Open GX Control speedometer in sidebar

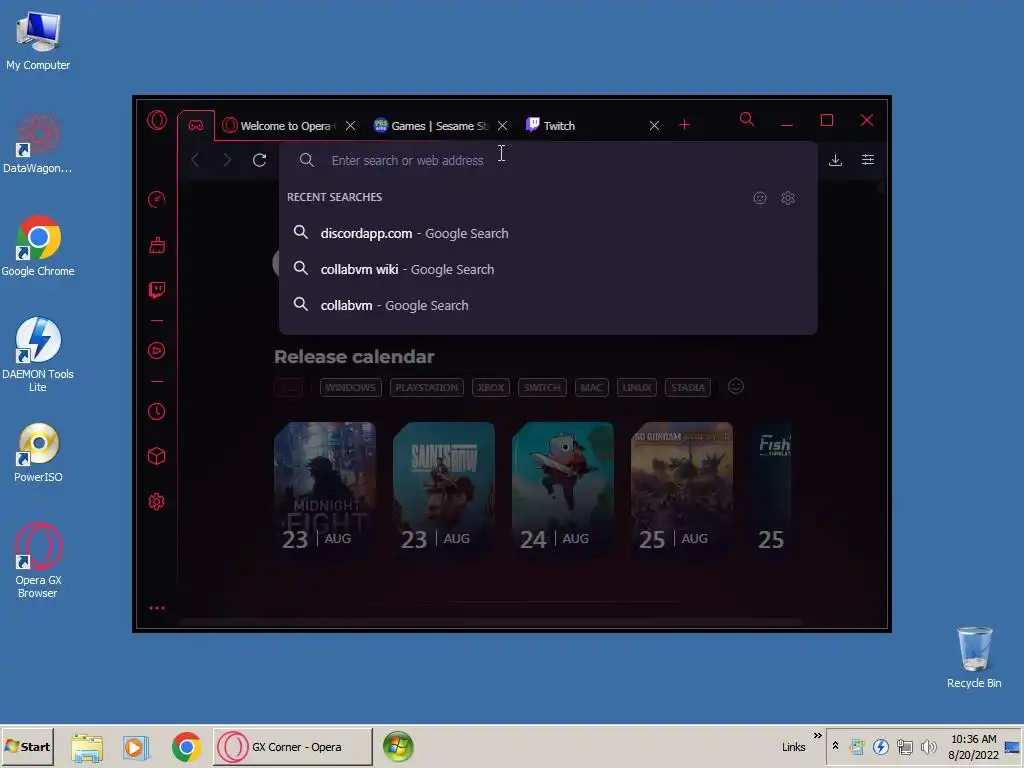pos(157,199)
